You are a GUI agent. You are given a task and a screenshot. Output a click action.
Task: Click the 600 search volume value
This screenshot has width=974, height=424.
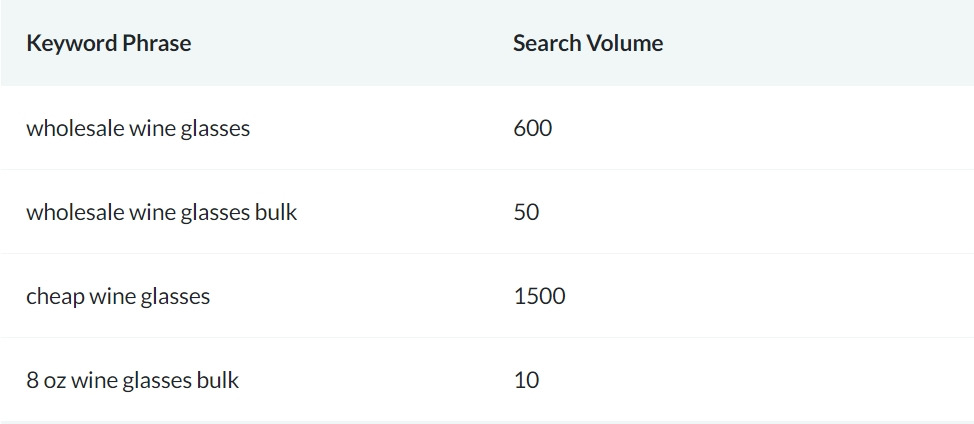(532, 128)
